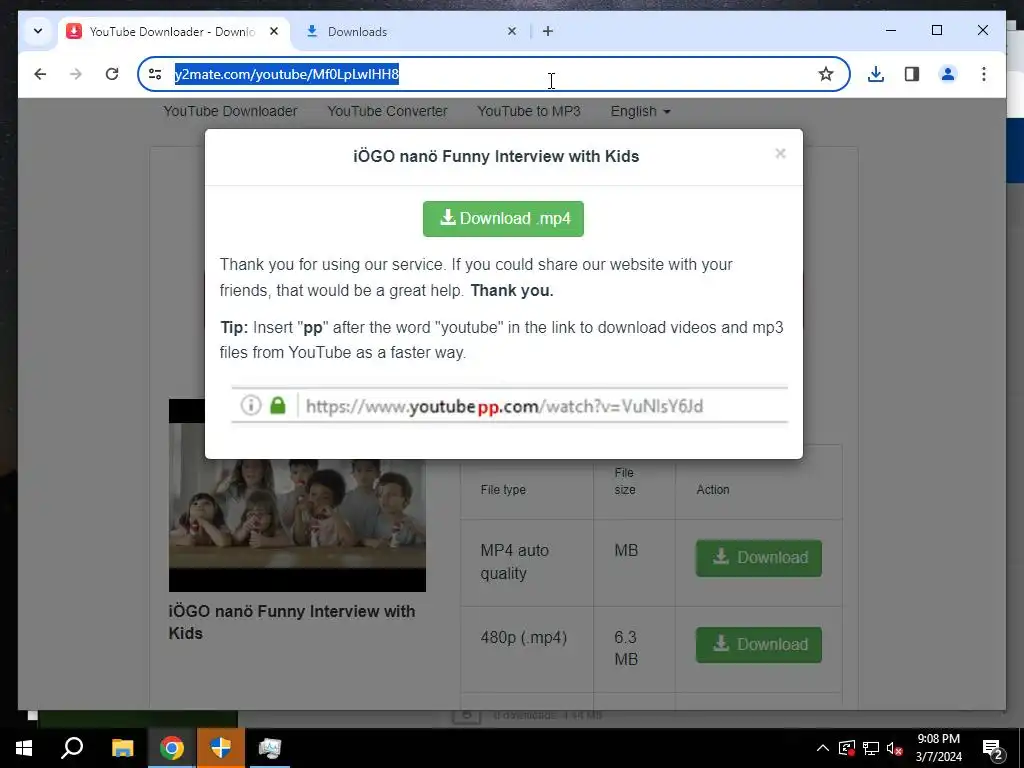The image size is (1024, 768).
Task: Close the download popup dialog
Action: 780,153
